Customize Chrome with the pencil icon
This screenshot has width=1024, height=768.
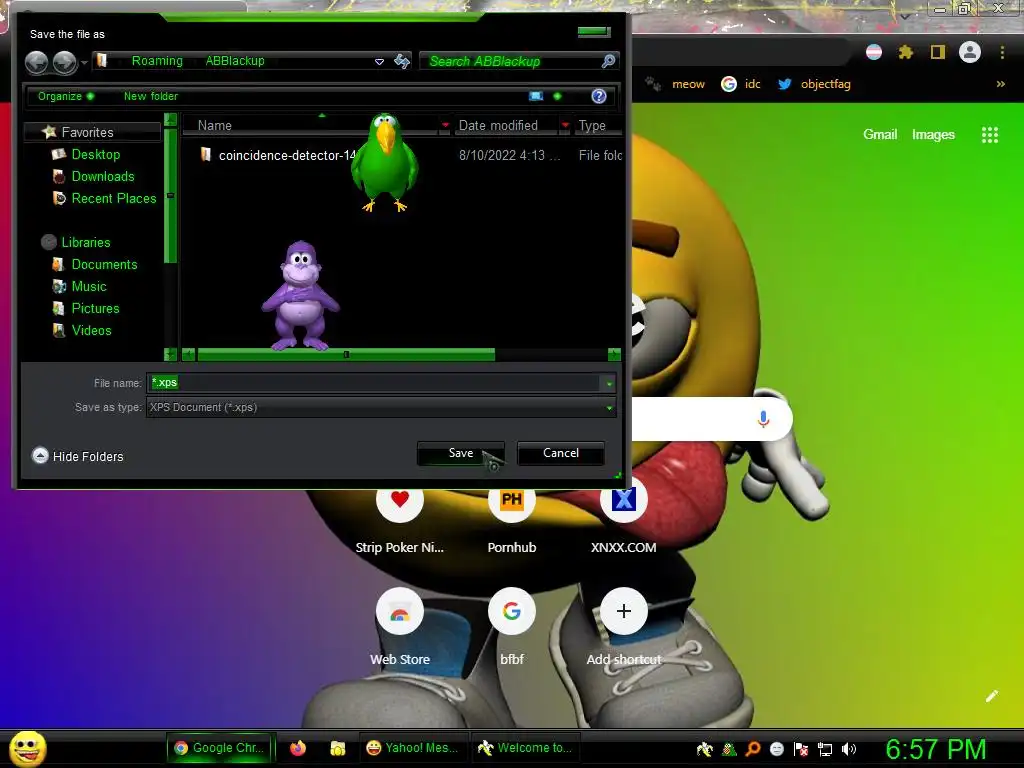click(992, 696)
